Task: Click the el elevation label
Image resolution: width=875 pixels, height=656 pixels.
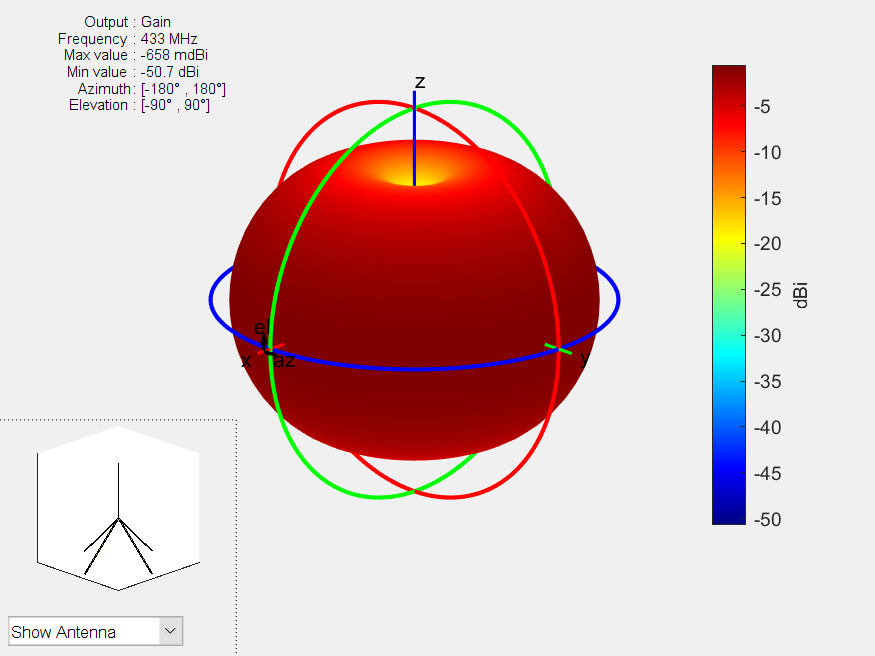Action: [x=262, y=327]
